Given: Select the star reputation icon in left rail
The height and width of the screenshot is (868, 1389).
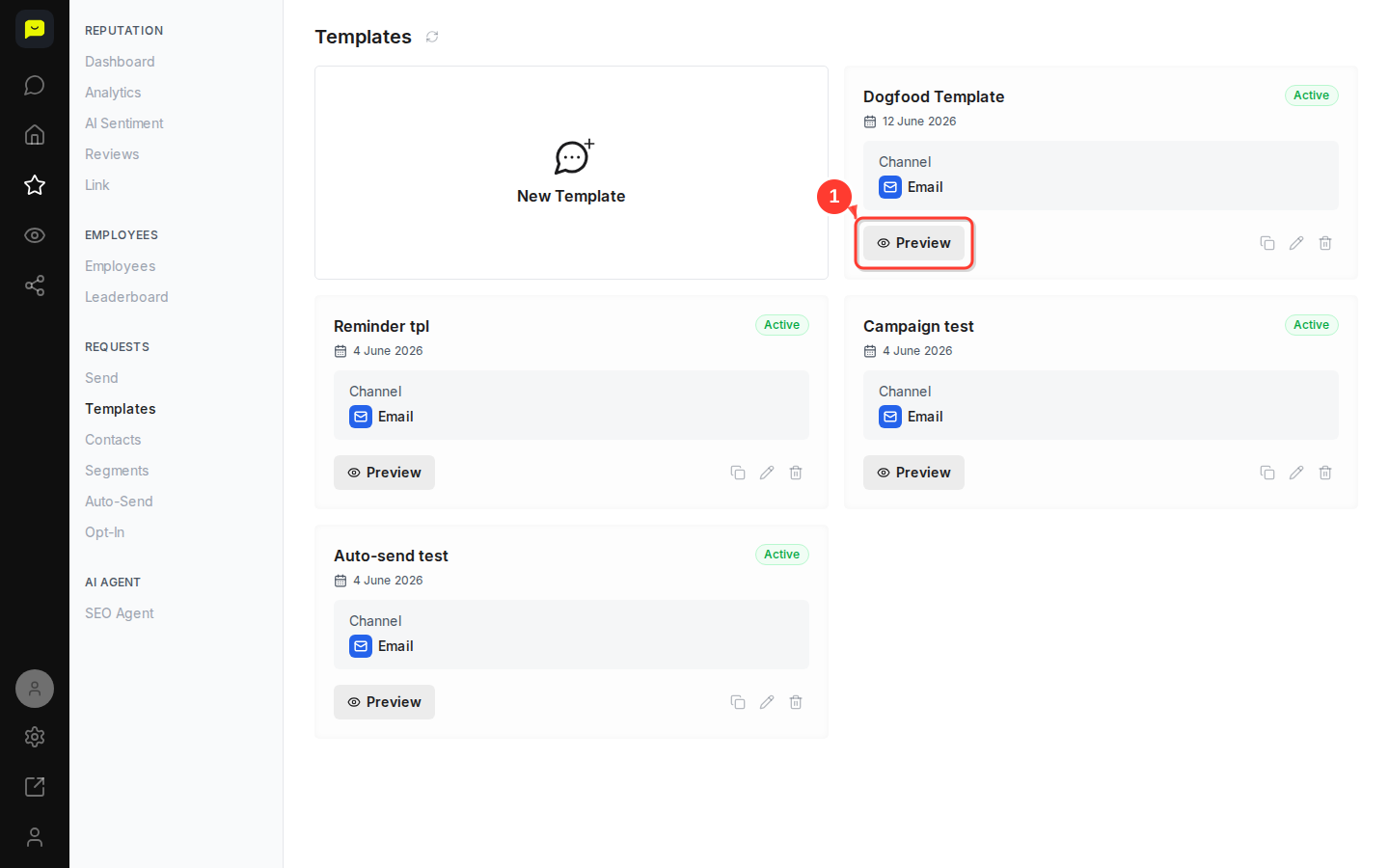Looking at the screenshot, I should pyautogui.click(x=35, y=185).
